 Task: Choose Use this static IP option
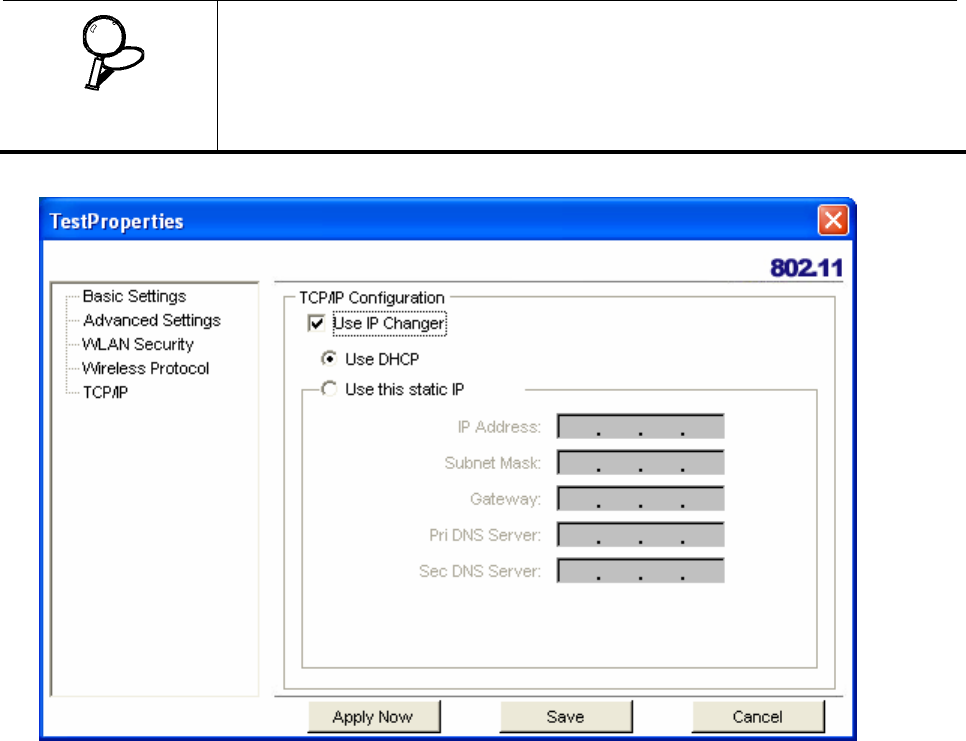(x=330, y=389)
